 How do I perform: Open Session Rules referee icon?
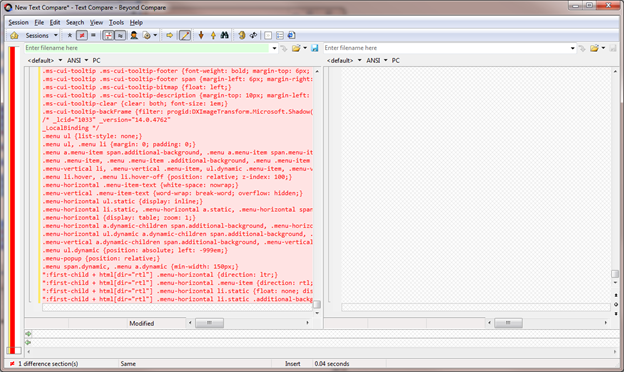(134, 35)
